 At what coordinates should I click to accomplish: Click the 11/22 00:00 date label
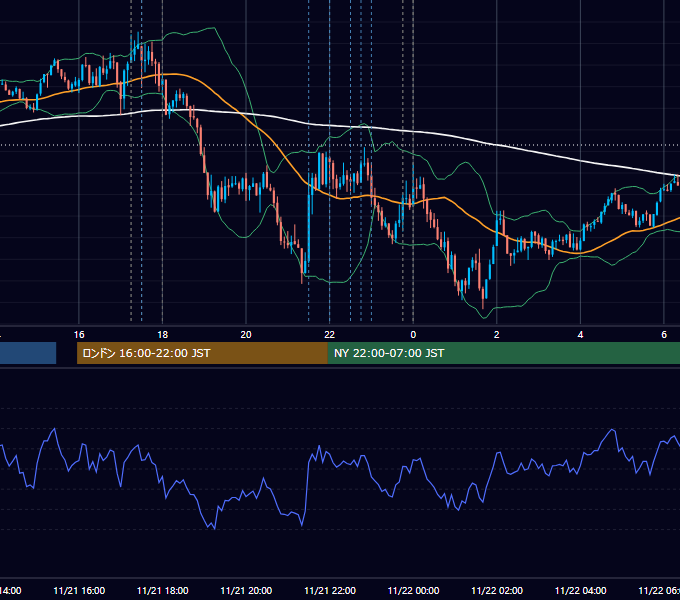pos(413,590)
